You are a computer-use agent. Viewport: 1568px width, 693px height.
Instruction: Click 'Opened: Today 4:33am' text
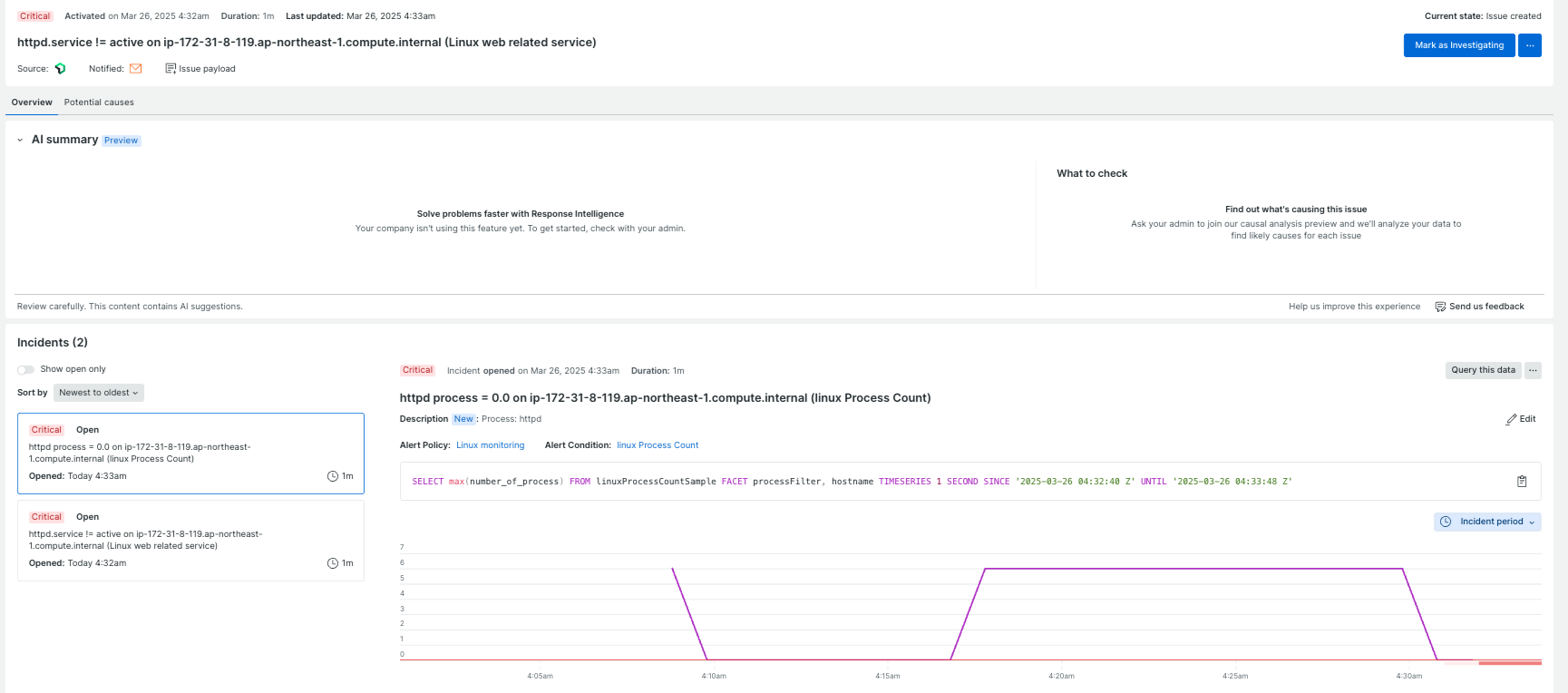click(x=78, y=476)
